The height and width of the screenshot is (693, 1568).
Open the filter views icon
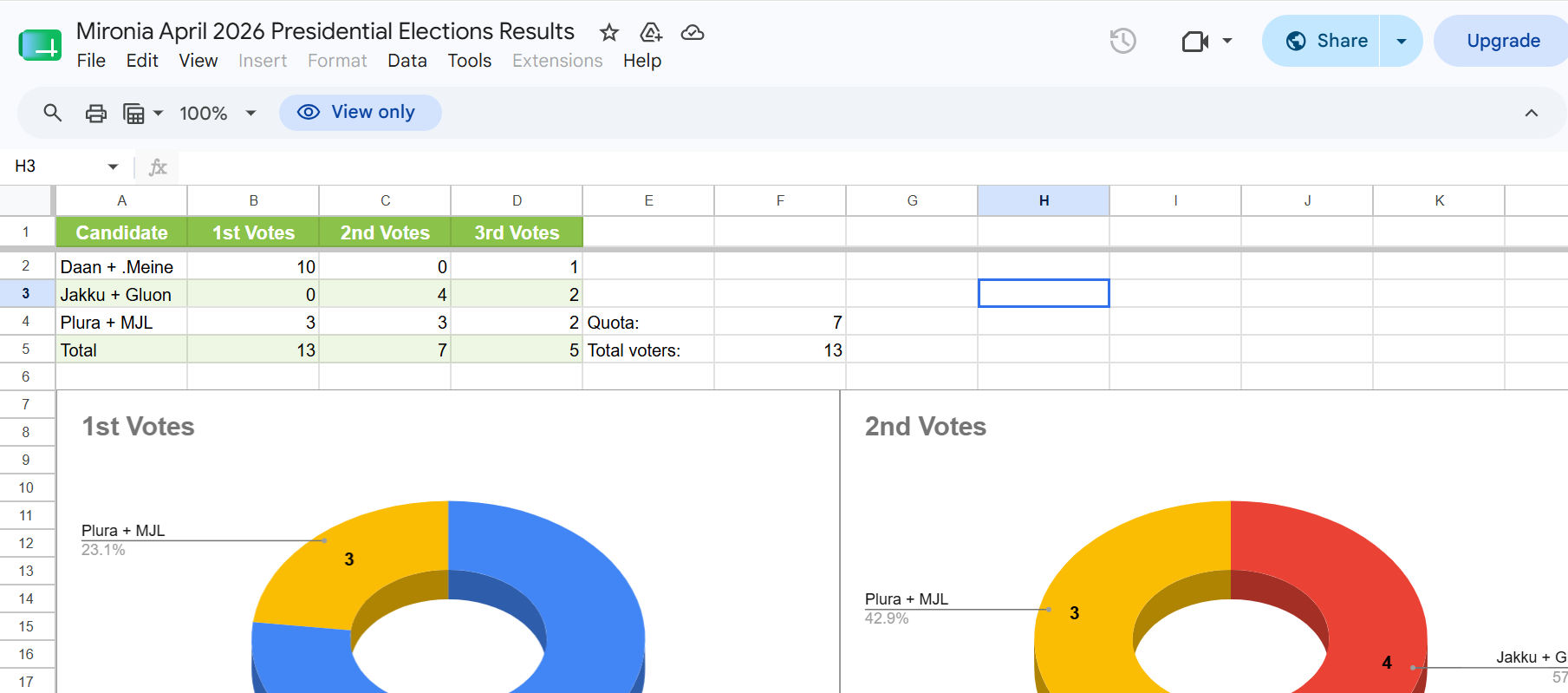(143, 113)
